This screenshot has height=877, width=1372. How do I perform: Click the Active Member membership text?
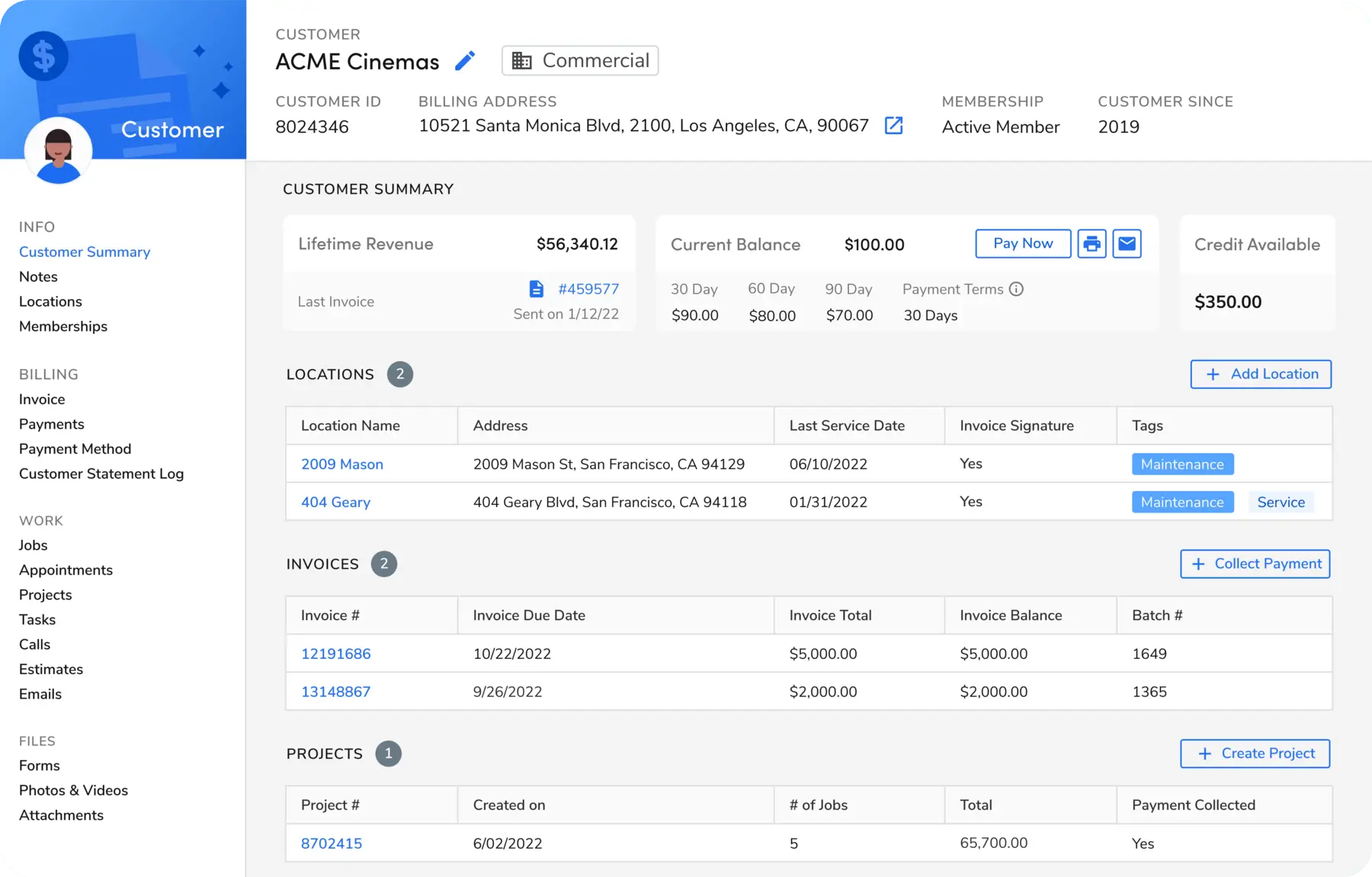[1001, 127]
